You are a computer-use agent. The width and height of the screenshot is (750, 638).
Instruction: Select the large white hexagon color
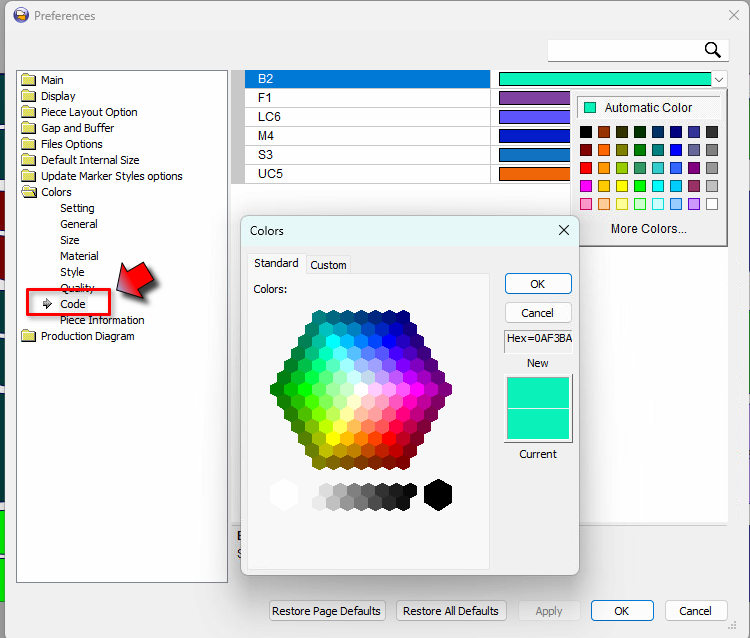tap(284, 495)
